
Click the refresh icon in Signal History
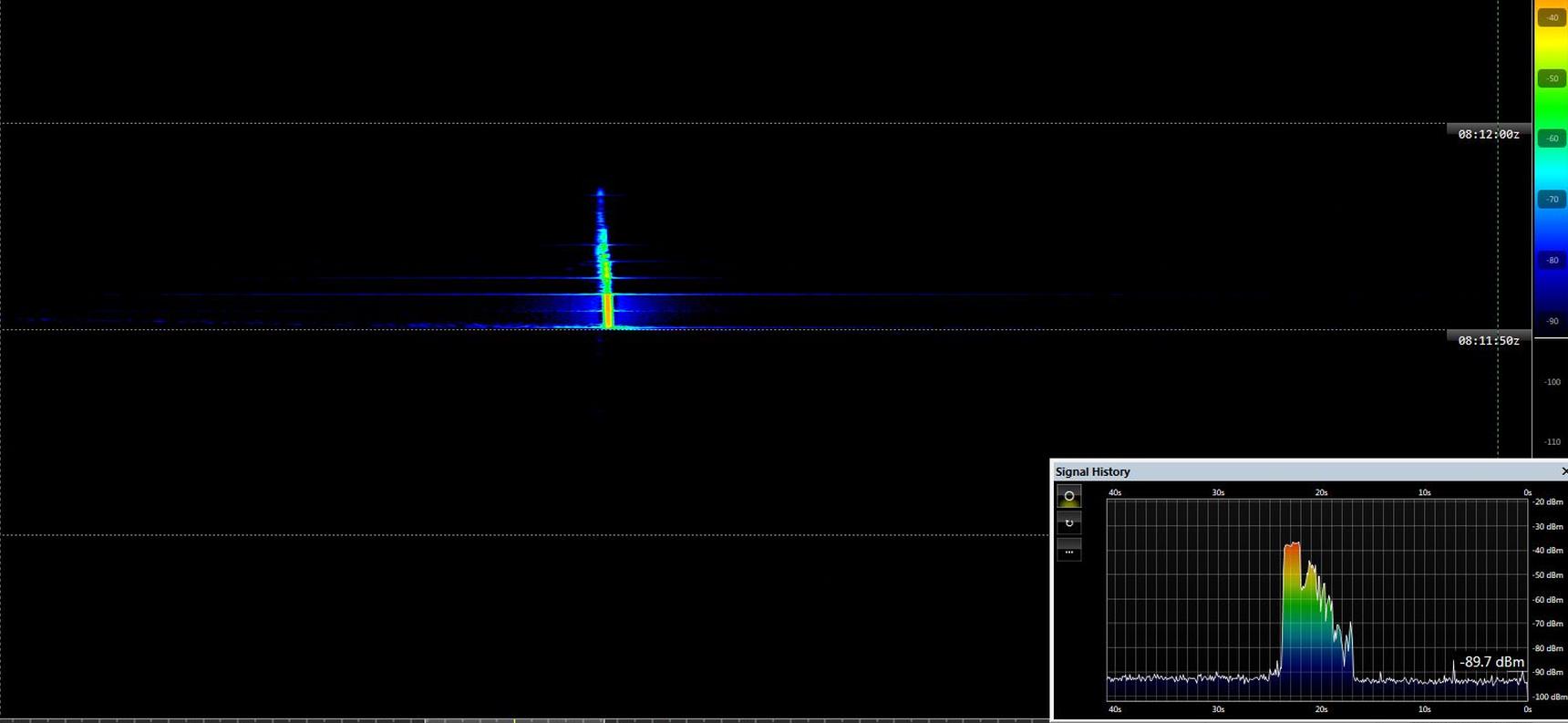[1069, 522]
